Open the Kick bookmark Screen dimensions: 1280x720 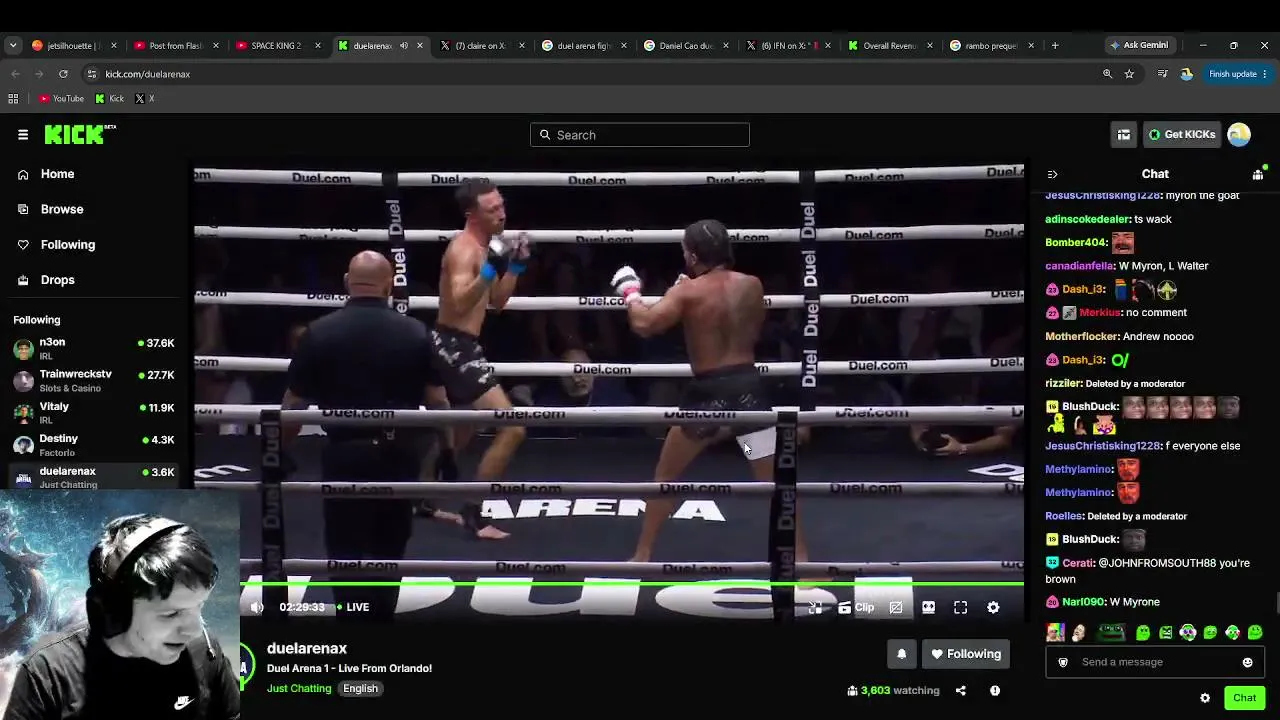pos(110,99)
